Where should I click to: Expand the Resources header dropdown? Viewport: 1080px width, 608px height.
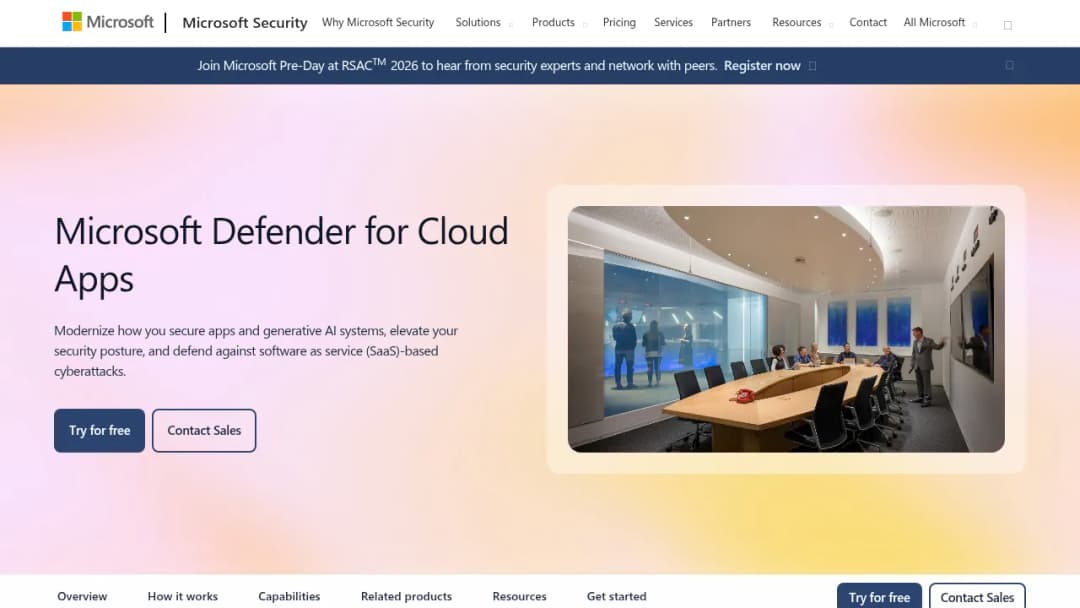click(x=802, y=23)
